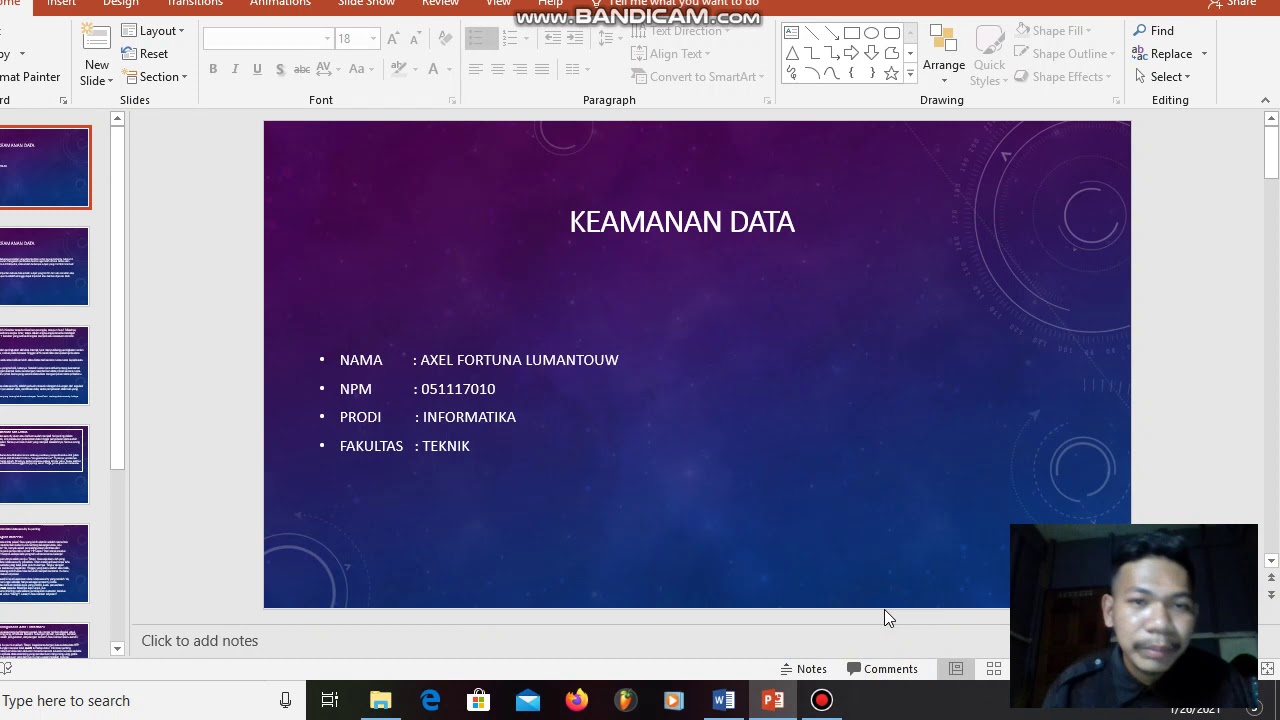Switch to Normal view in status bar
The height and width of the screenshot is (720, 1280).
[956, 669]
